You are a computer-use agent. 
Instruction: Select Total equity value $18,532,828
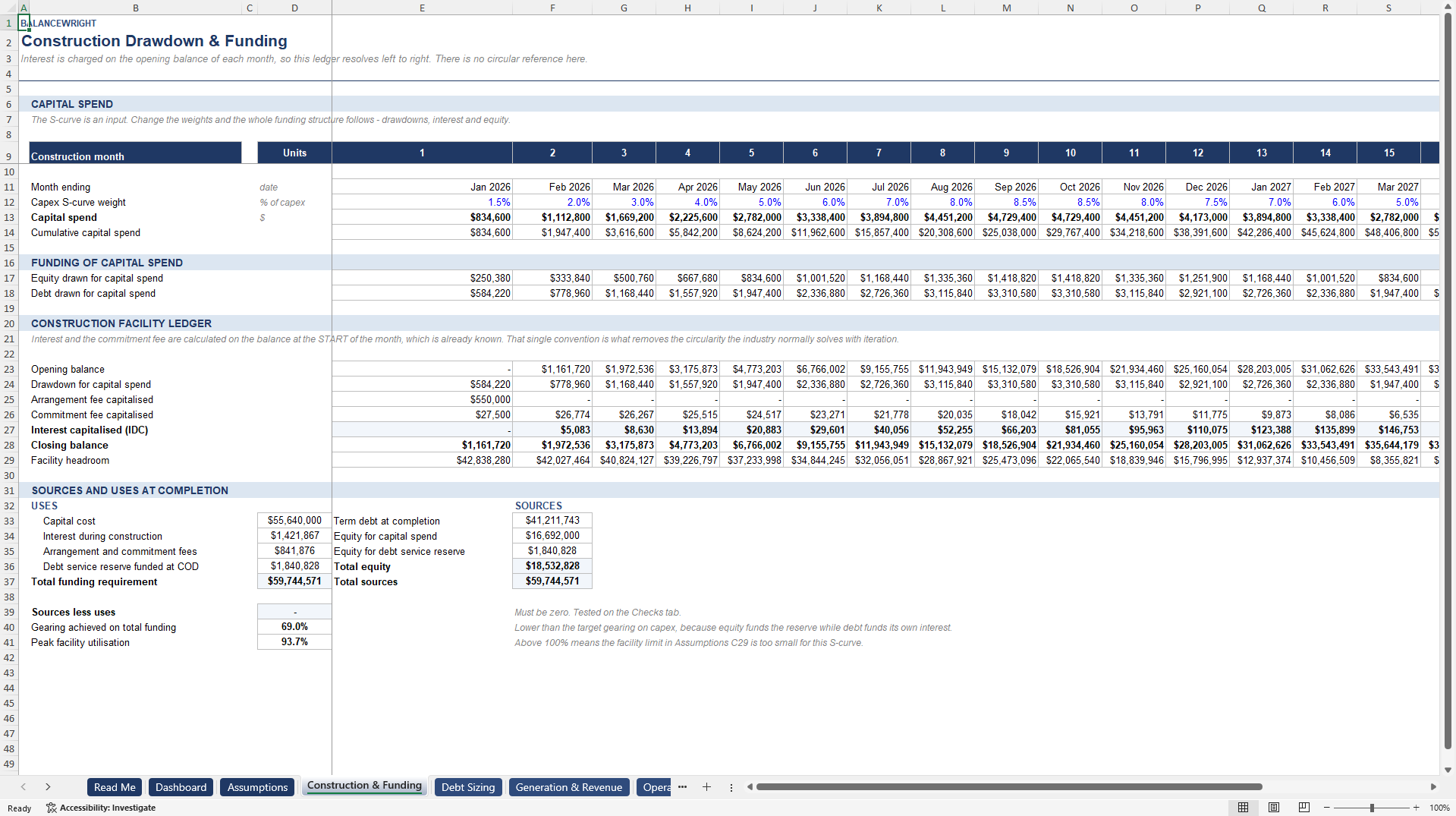[x=552, y=566]
